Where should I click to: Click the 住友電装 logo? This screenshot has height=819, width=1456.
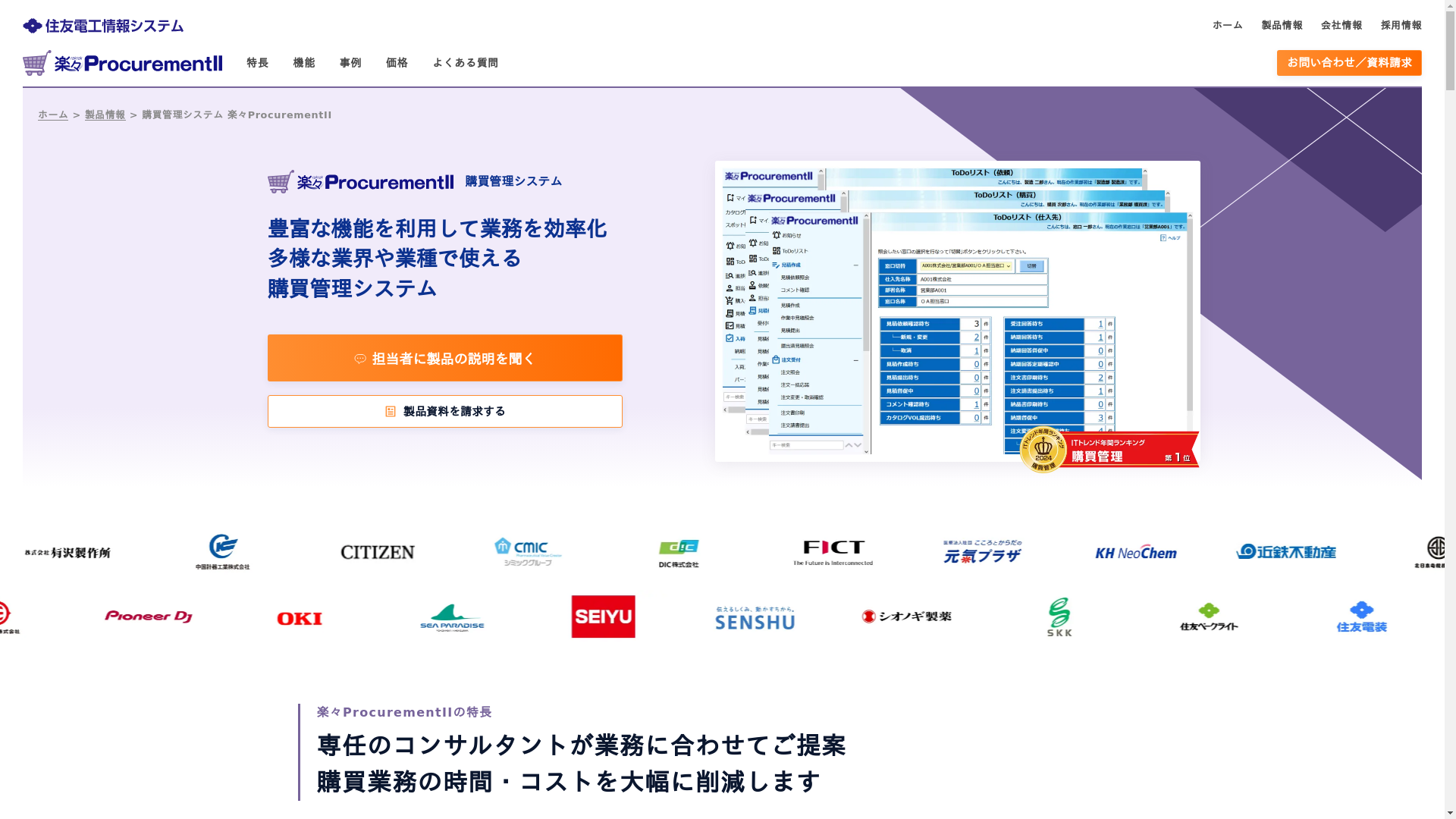click(1361, 617)
